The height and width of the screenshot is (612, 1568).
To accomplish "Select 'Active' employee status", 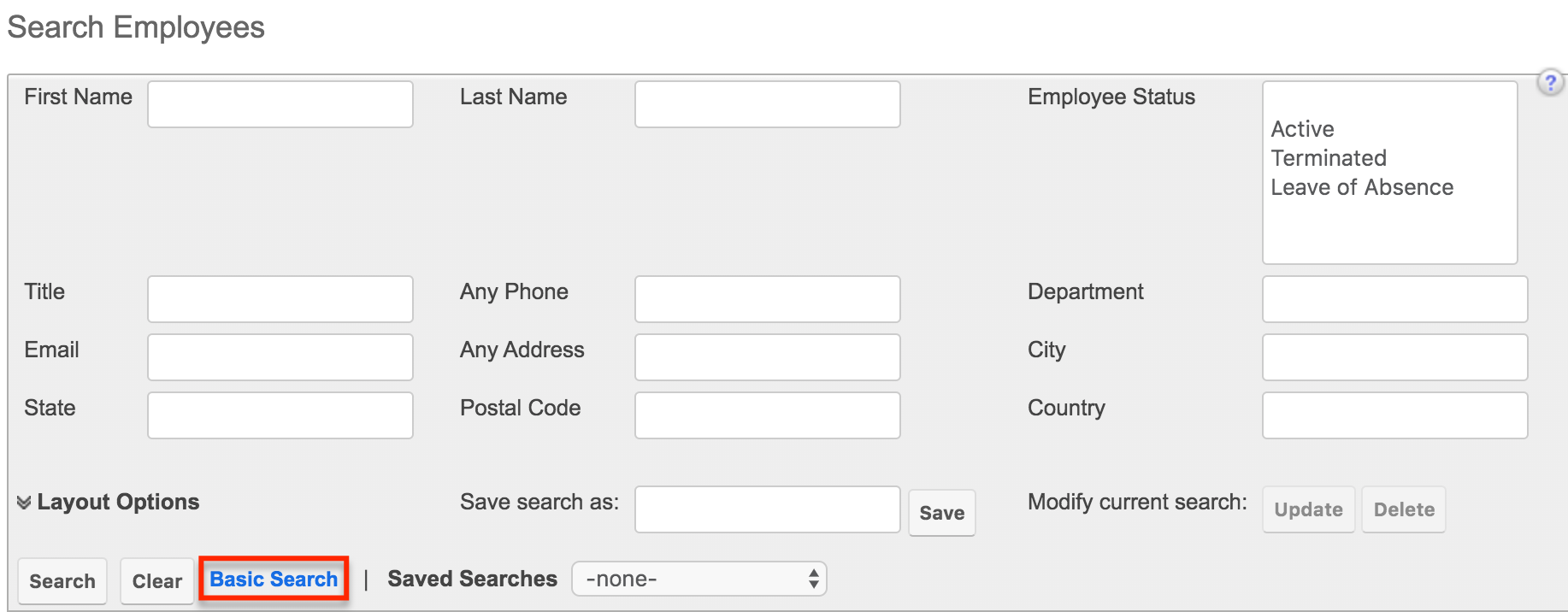I will click(x=1302, y=129).
